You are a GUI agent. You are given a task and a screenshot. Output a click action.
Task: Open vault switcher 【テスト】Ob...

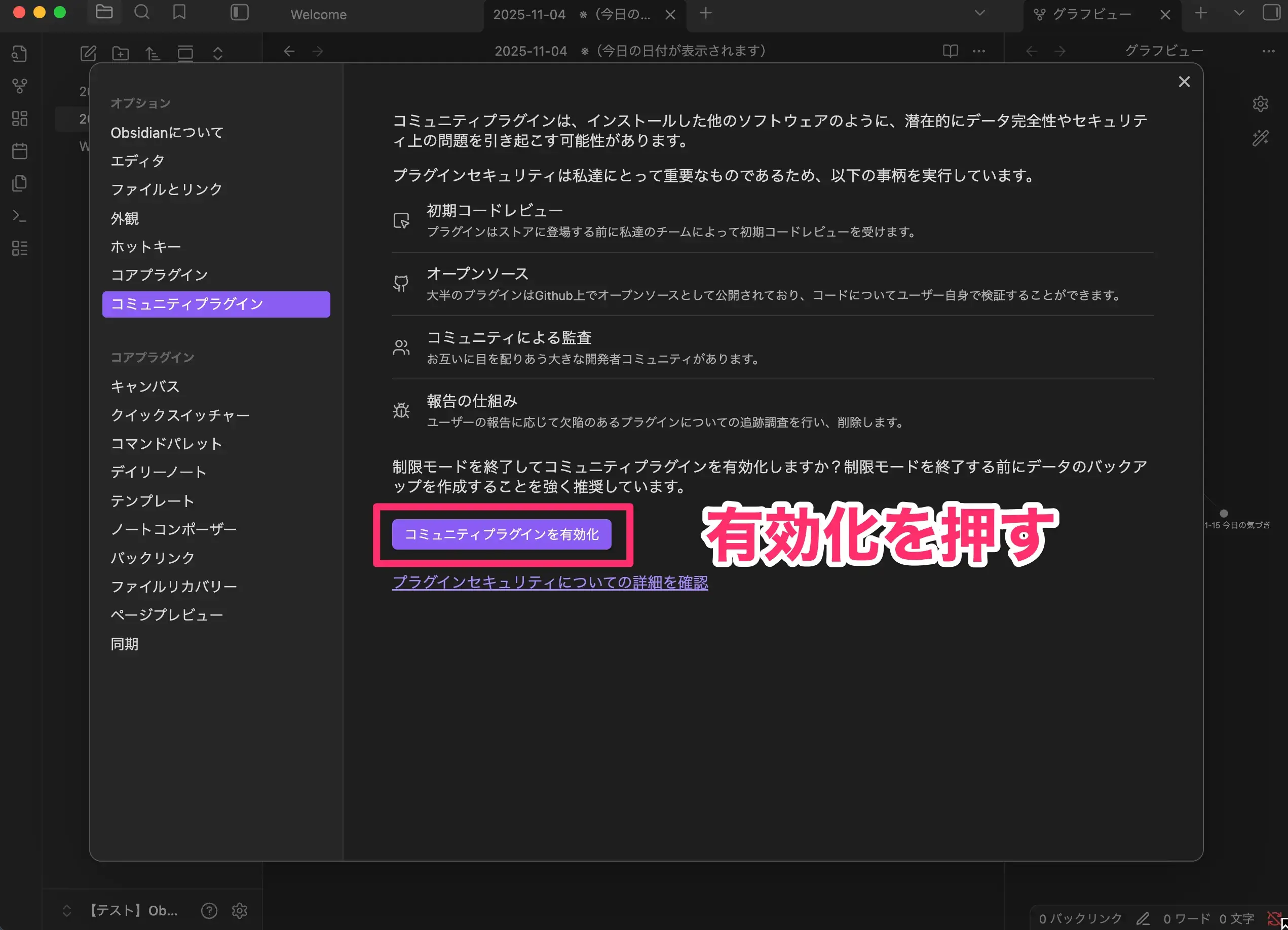coord(121,911)
